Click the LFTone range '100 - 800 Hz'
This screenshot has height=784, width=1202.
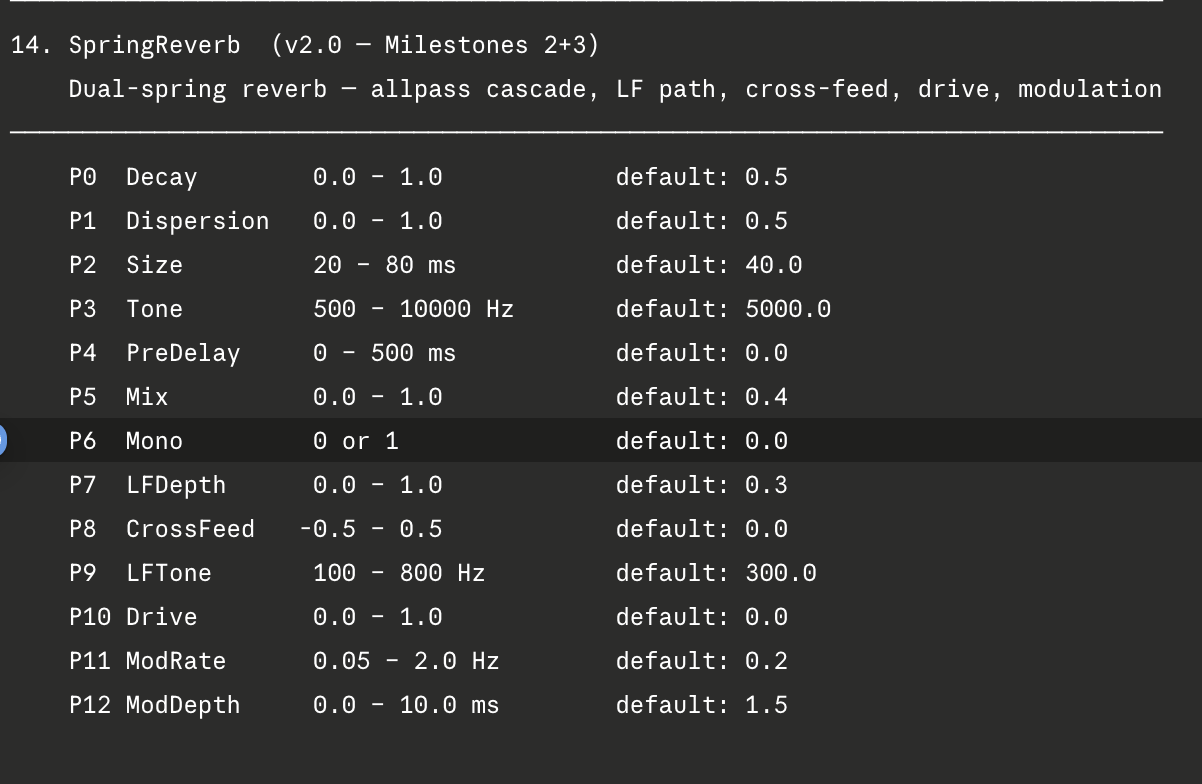(x=400, y=573)
